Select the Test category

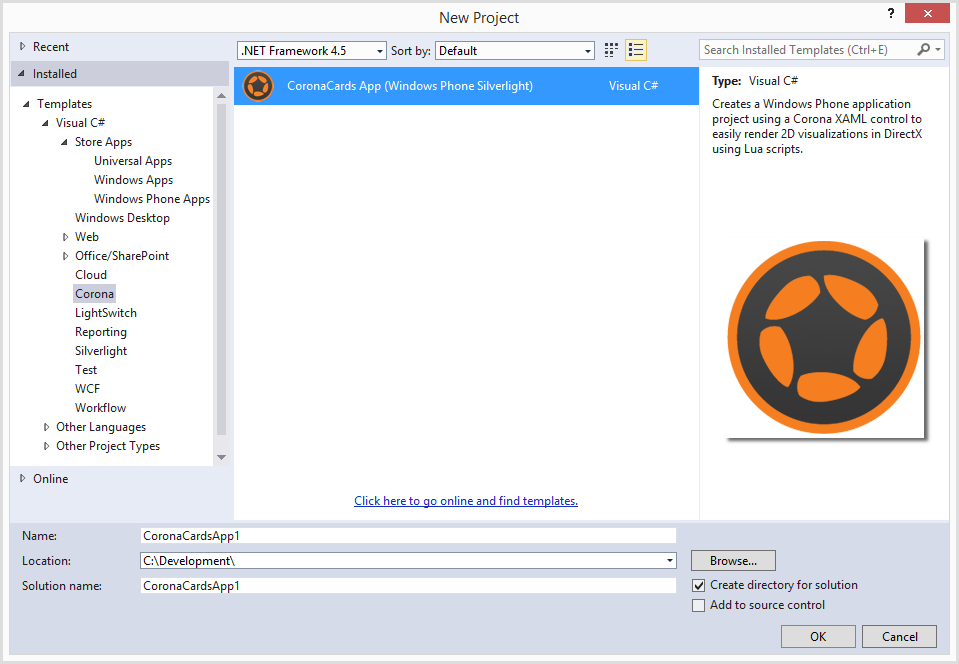coord(86,370)
